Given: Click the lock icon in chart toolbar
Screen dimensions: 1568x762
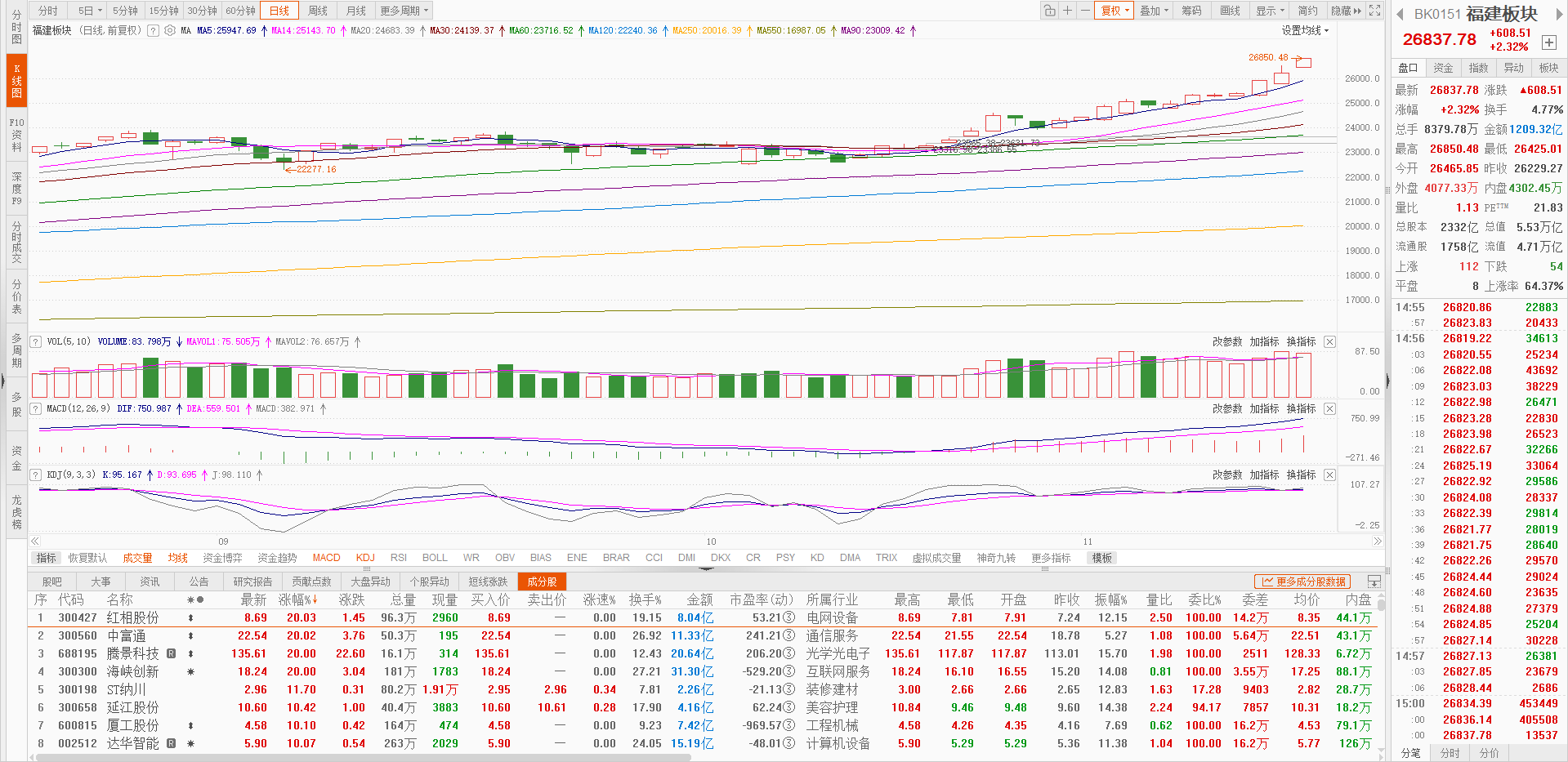Looking at the screenshot, I should 1049,11.
